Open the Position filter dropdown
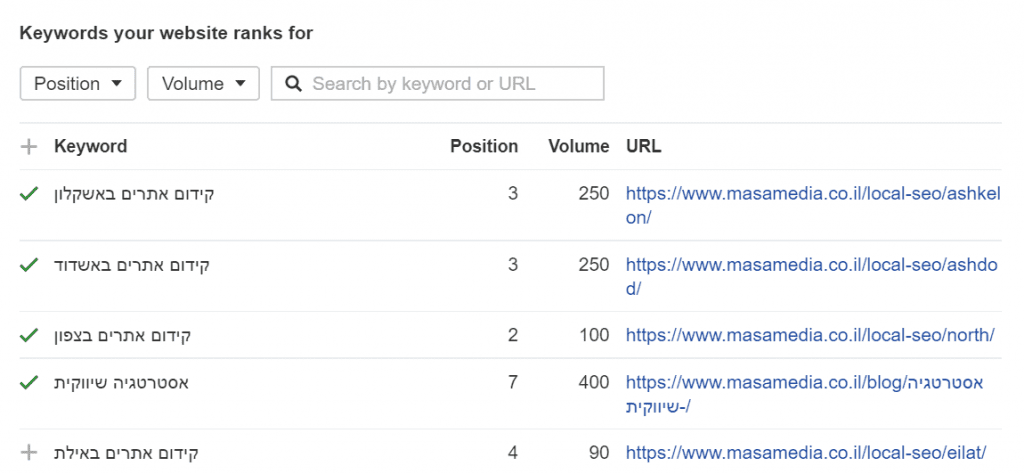 coord(78,84)
